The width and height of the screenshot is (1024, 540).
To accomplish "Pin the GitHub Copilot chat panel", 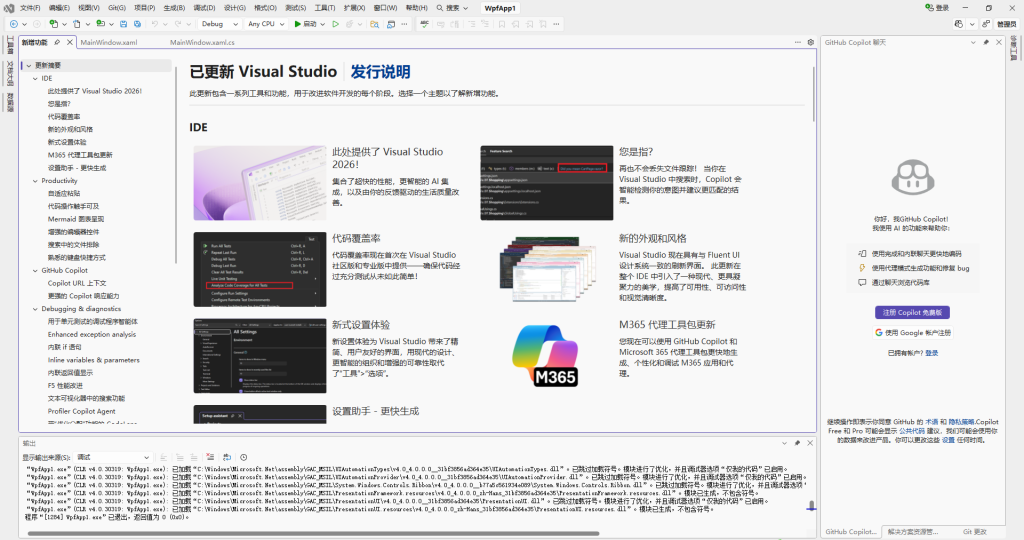I will 985,43.
